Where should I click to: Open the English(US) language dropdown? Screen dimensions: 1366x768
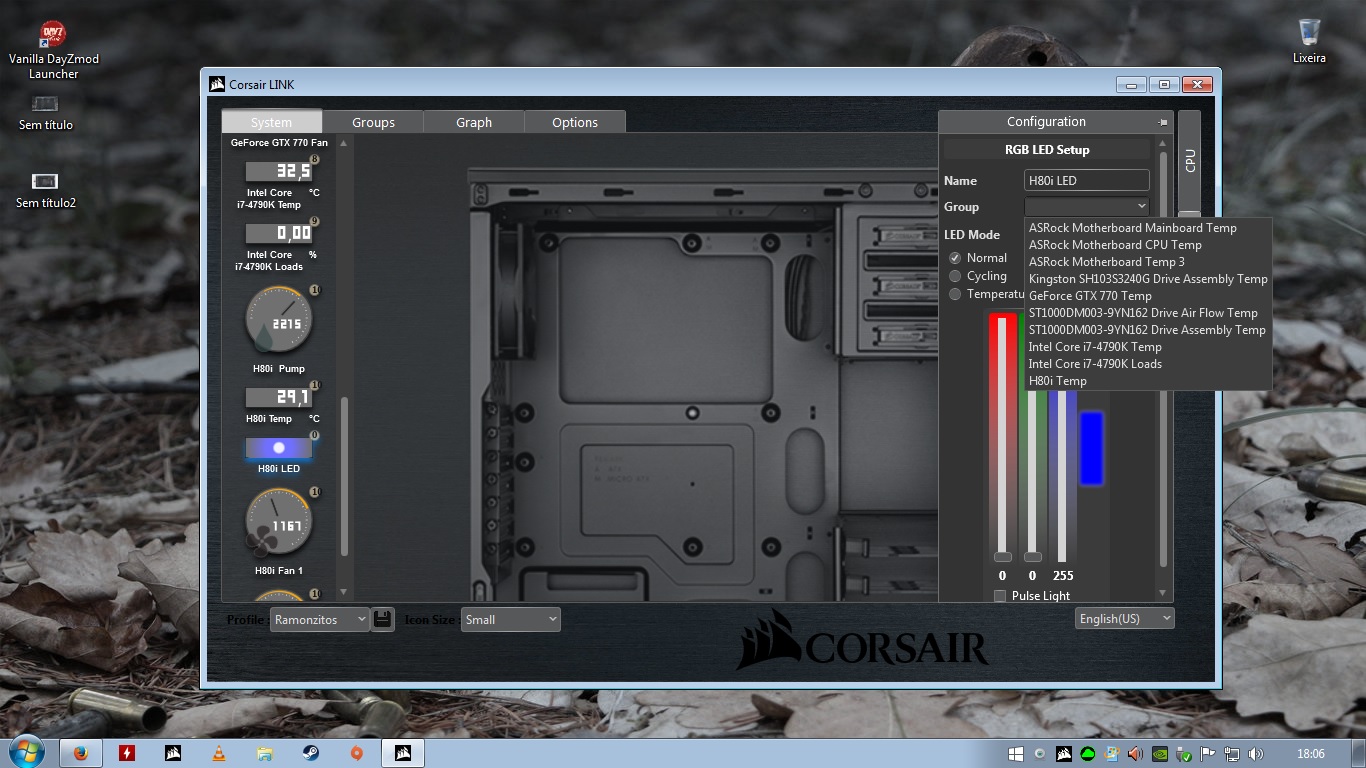pos(1125,618)
